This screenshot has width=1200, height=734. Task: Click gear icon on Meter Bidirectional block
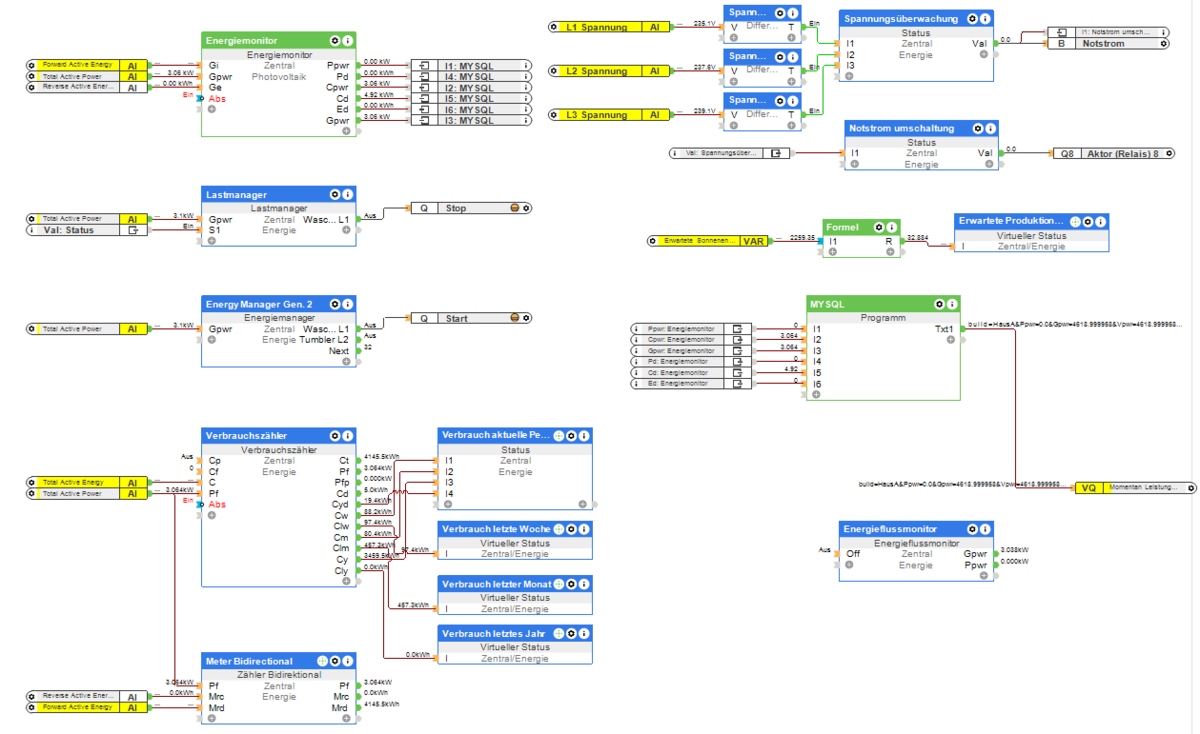tap(335, 660)
